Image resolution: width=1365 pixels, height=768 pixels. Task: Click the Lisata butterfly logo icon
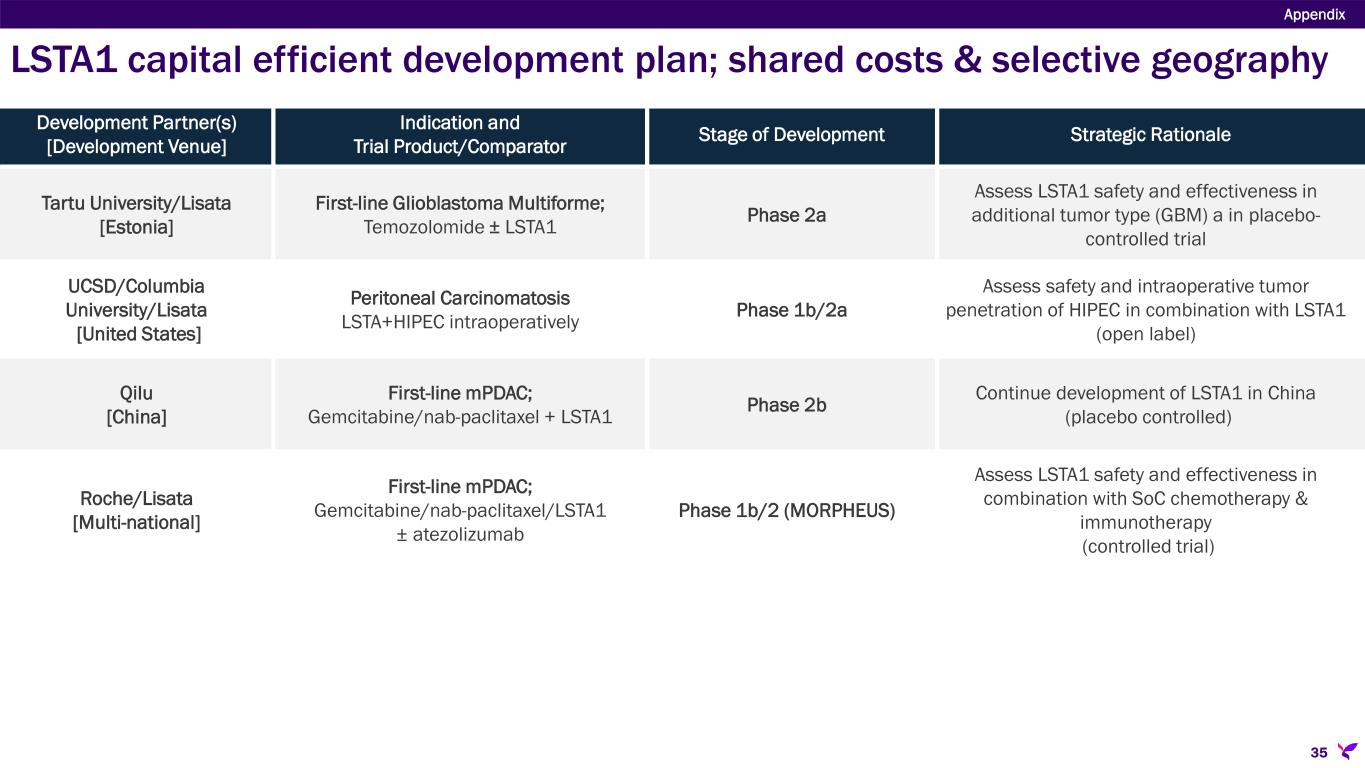click(1347, 750)
